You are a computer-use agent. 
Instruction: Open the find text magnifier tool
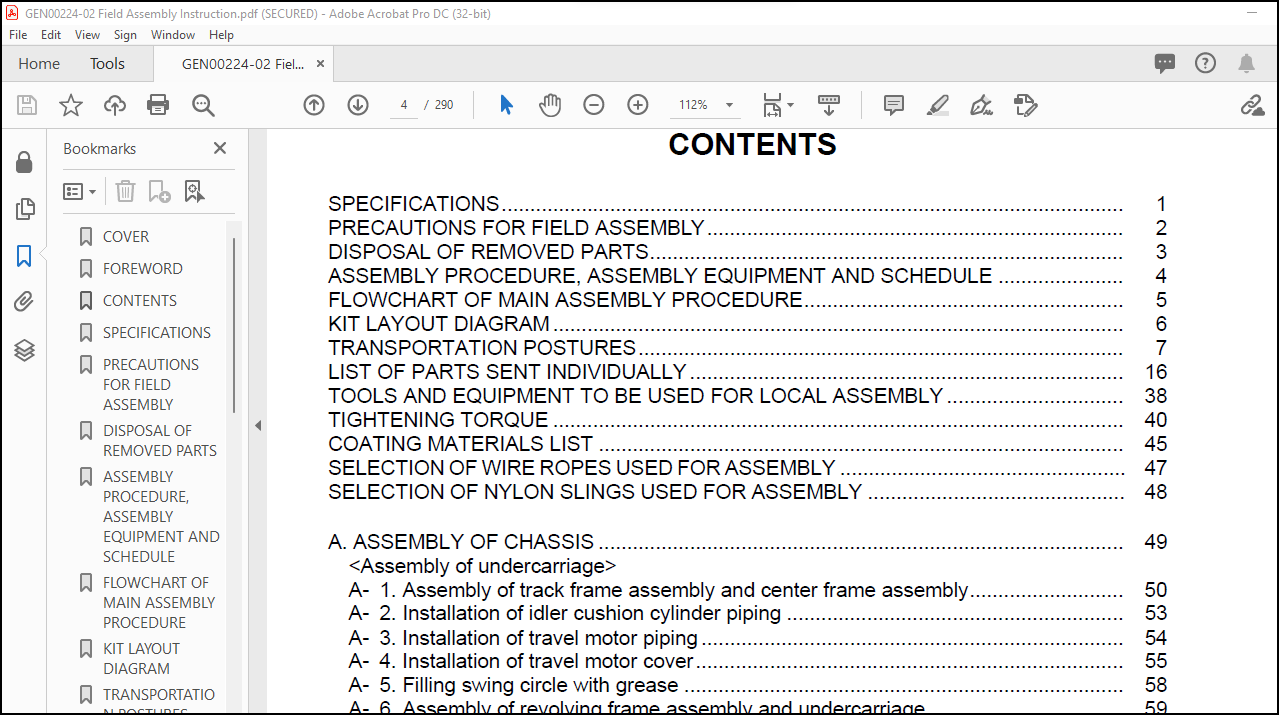(x=203, y=105)
